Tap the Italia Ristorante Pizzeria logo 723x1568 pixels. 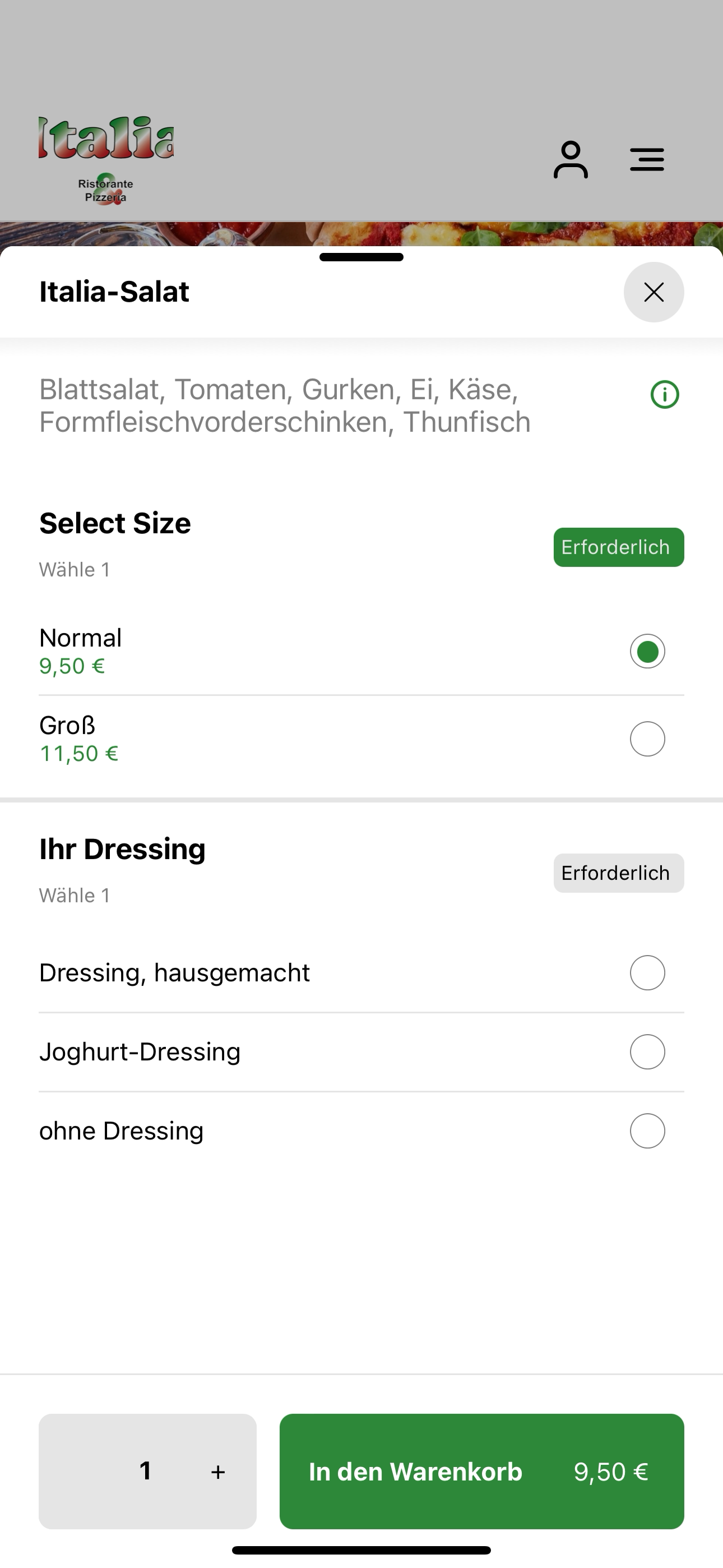[106, 160]
